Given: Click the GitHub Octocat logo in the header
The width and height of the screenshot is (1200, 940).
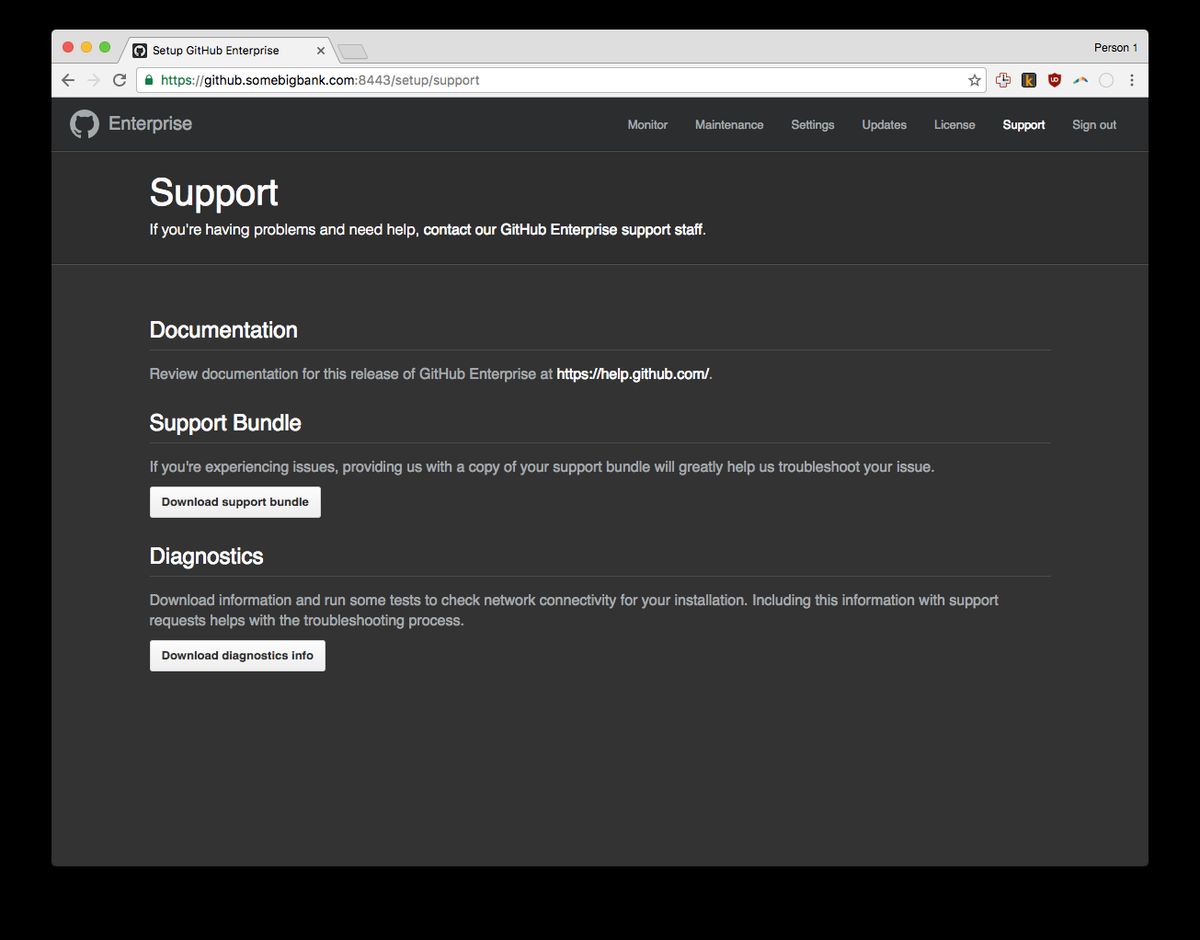Looking at the screenshot, I should point(83,123).
